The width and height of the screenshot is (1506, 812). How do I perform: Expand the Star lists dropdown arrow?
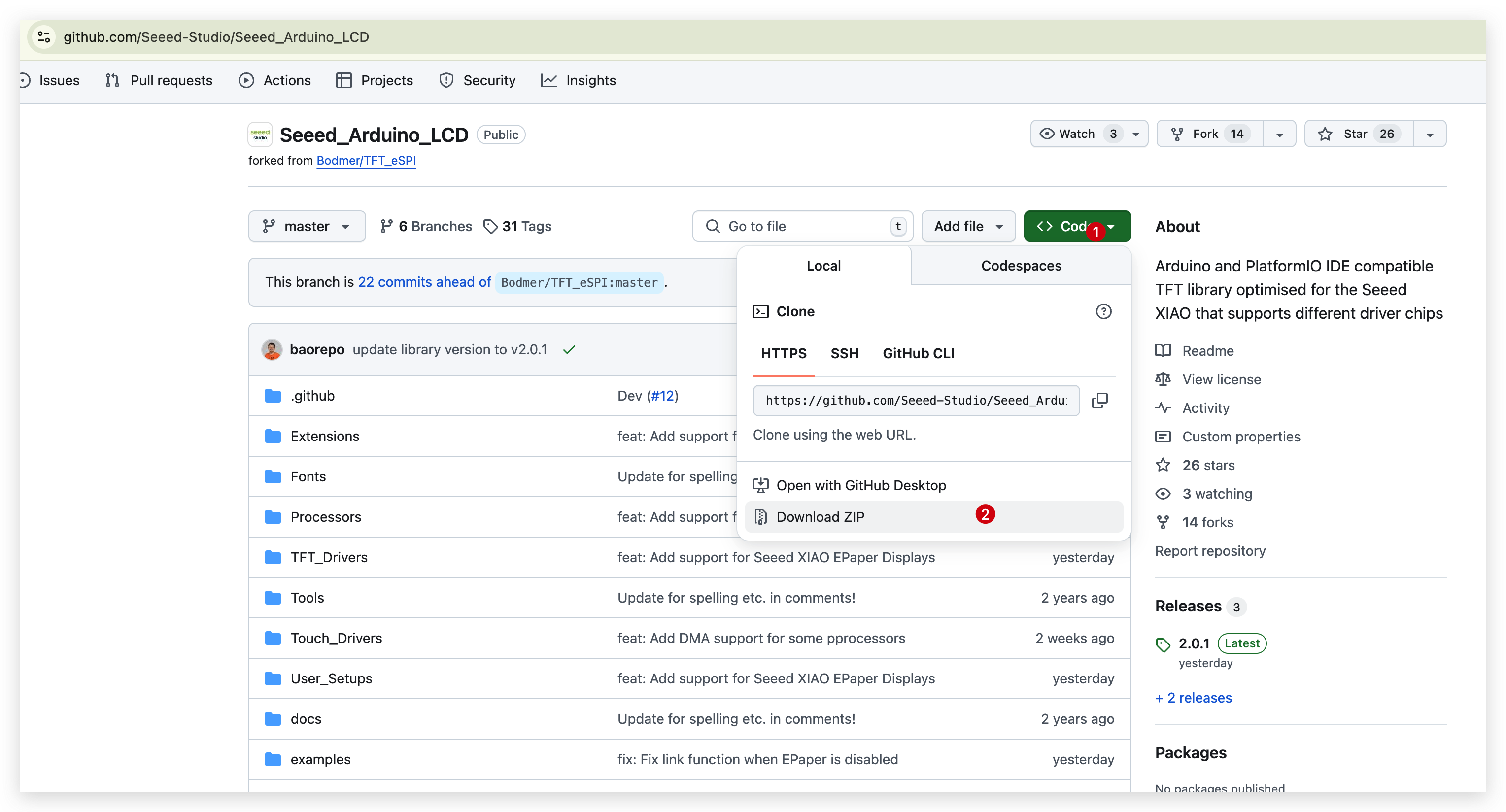(x=1430, y=135)
